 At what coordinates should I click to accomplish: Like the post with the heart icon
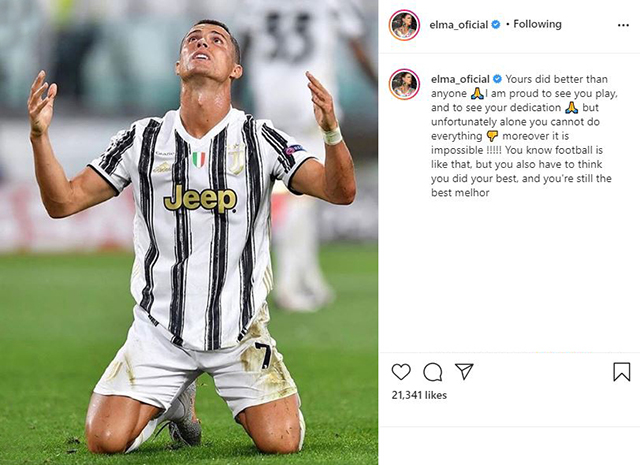[x=401, y=372]
